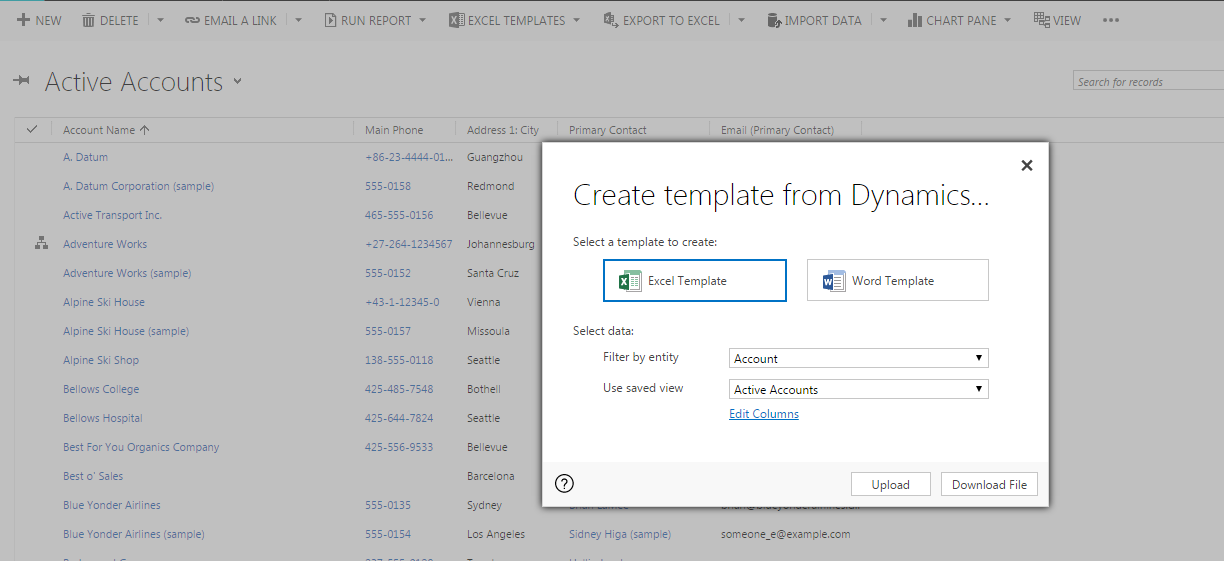Click the Barcelona city cell

(x=491, y=476)
